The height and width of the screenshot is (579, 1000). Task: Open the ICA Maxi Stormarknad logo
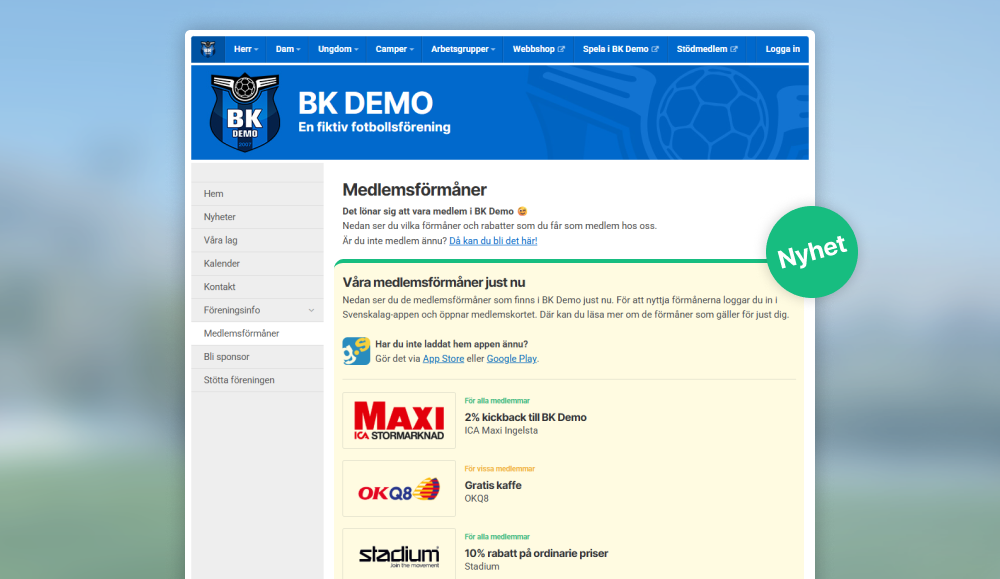point(399,421)
